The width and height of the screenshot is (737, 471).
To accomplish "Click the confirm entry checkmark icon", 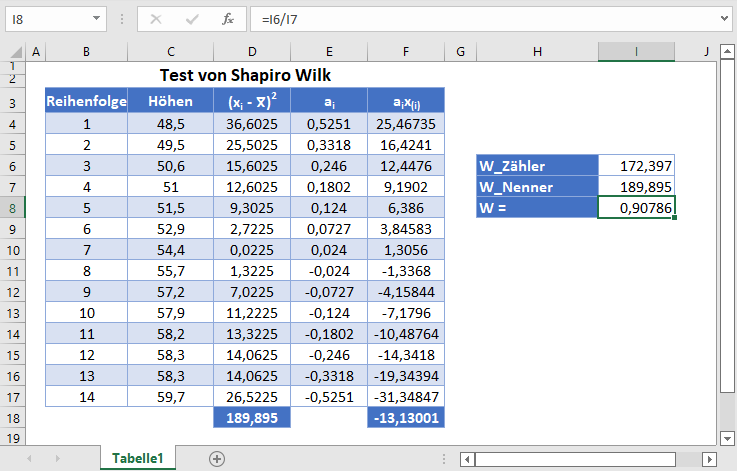I will (192, 19).
